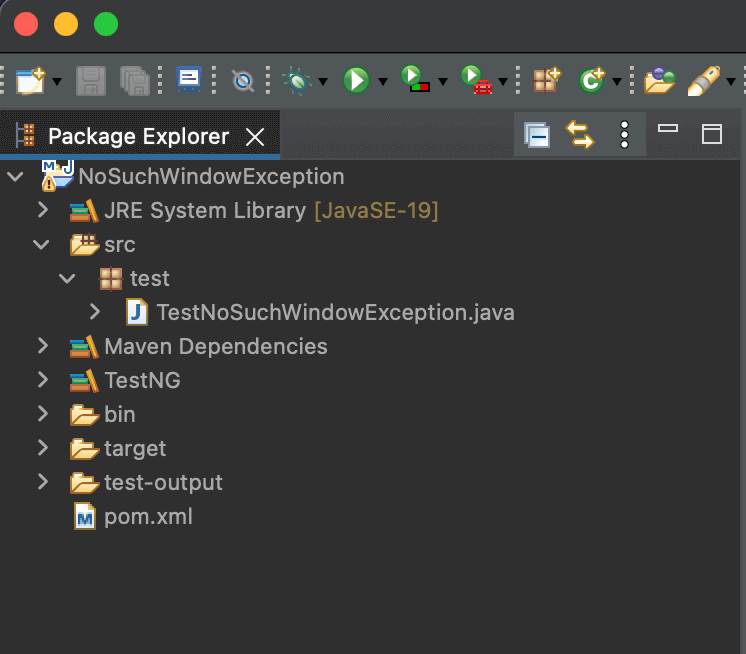The width and height of the screenshot is (746, 654).
Task: Click the Open Type folder icon
Action: coord(659,80)
